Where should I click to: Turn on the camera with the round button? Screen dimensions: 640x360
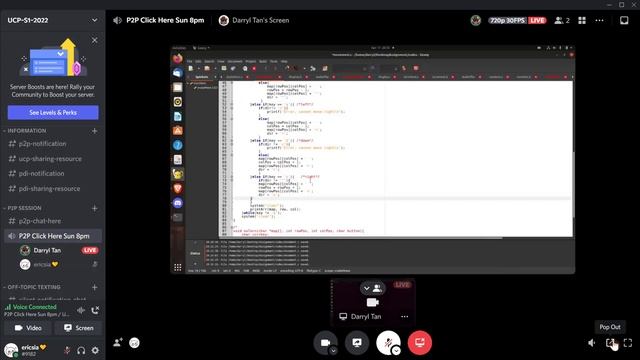(325, 342)
